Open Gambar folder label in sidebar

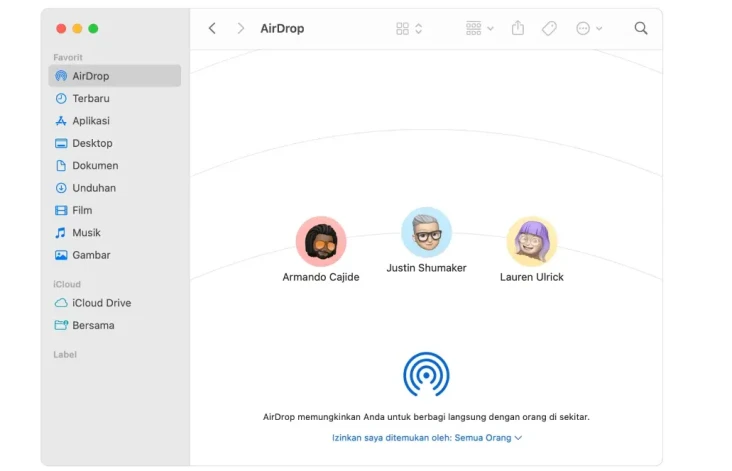[x=91, y=255]
